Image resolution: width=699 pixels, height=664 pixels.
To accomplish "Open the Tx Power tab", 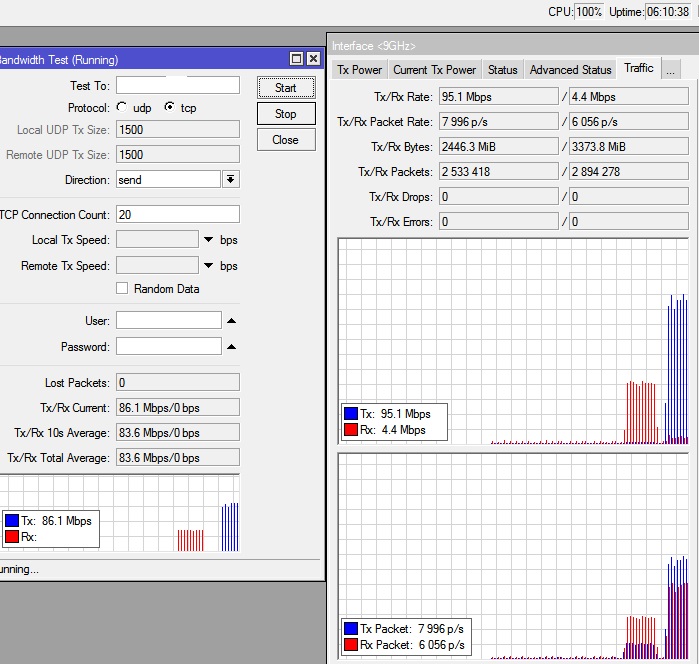I will (x=359, y=70).
